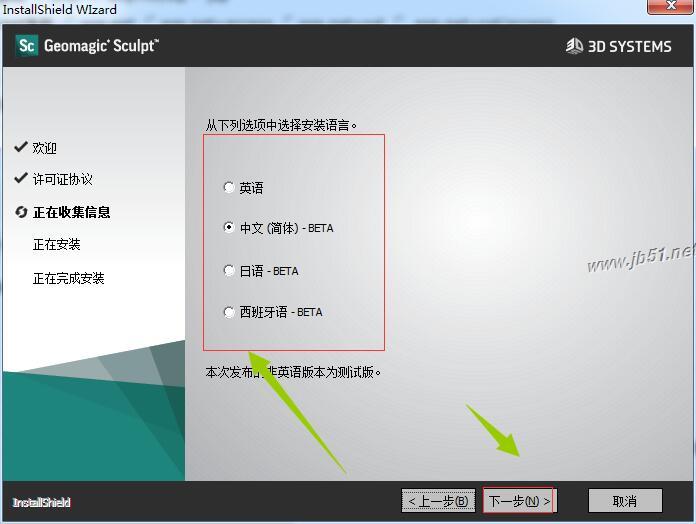Select the 中文 (简体) - BETA radio button
Viewport: 696px width, 524px height.
229,228
